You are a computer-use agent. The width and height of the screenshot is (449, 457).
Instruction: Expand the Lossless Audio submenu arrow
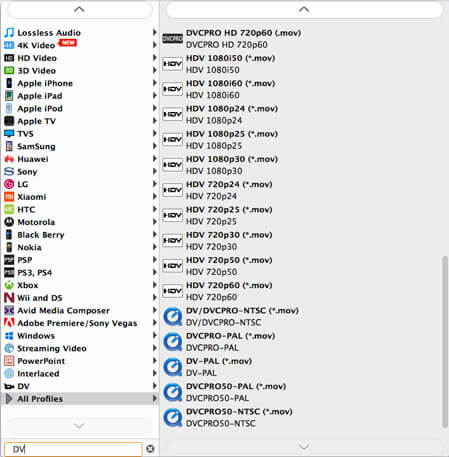click(x=154, y=32)
